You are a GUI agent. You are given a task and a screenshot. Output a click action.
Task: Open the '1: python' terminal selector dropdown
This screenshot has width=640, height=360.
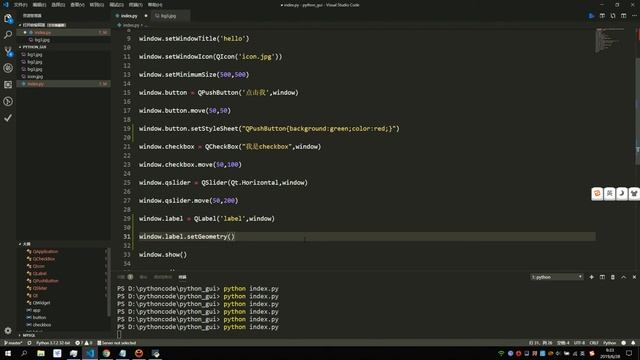pyautogui.click(x=557, y=277)
